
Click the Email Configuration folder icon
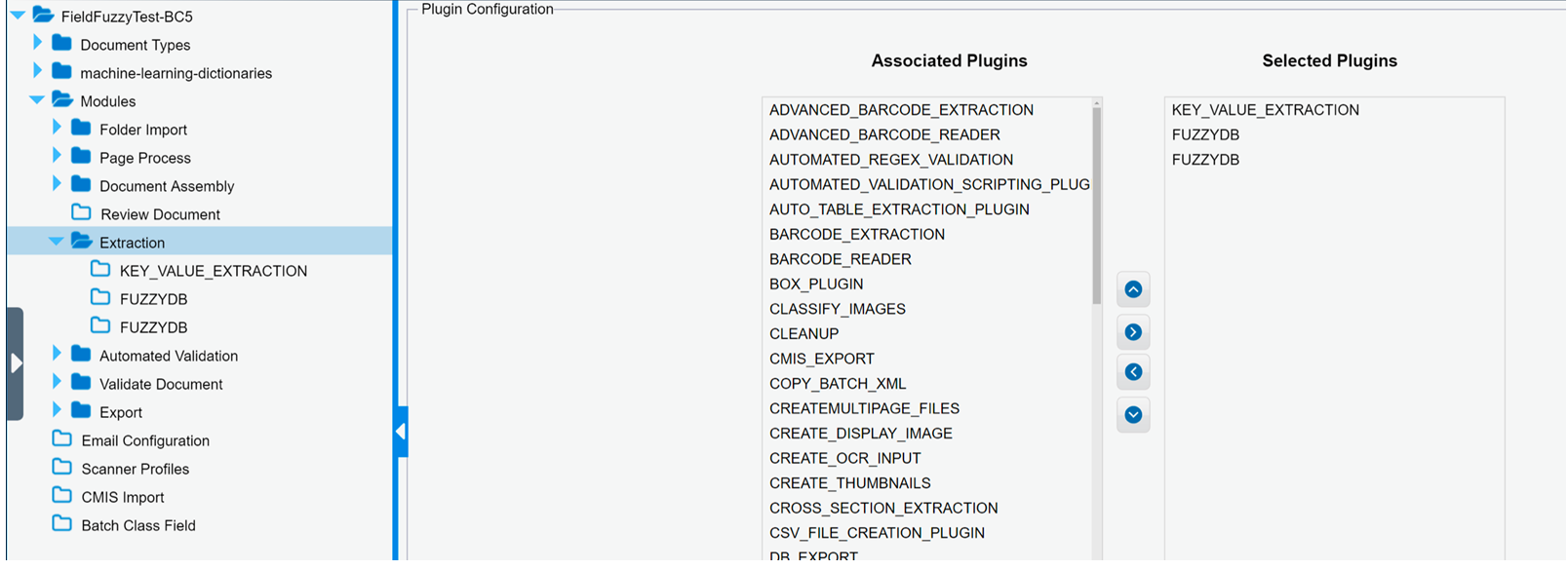click(x=62, y=439)
